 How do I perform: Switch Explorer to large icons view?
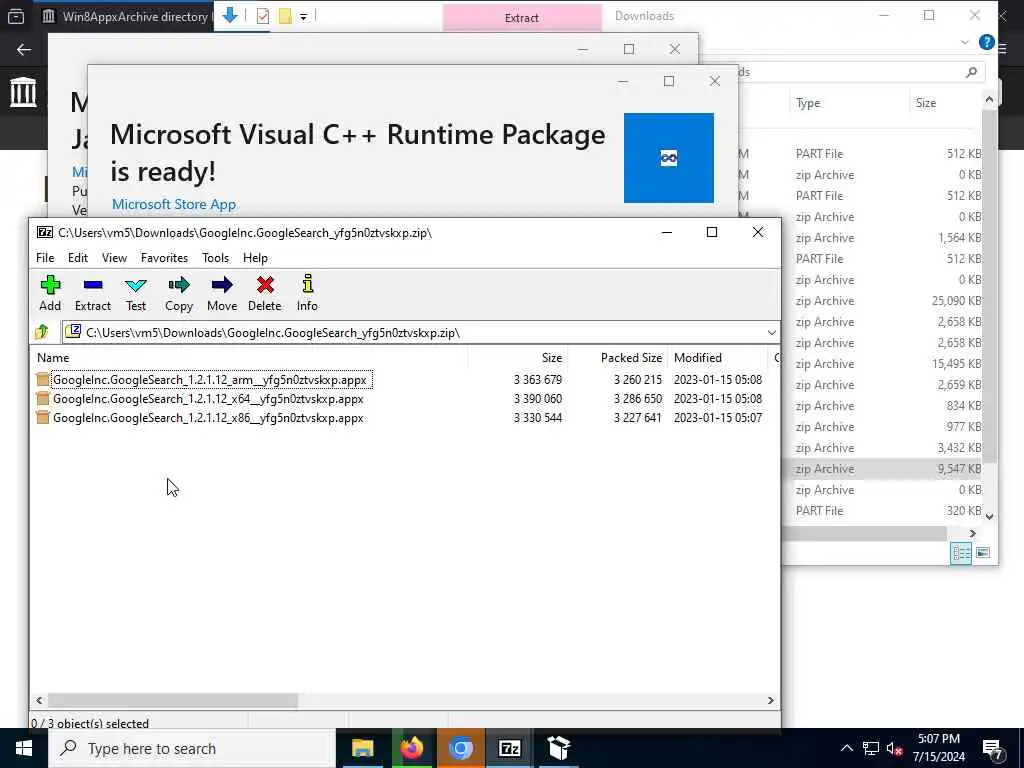click(983, 553)
